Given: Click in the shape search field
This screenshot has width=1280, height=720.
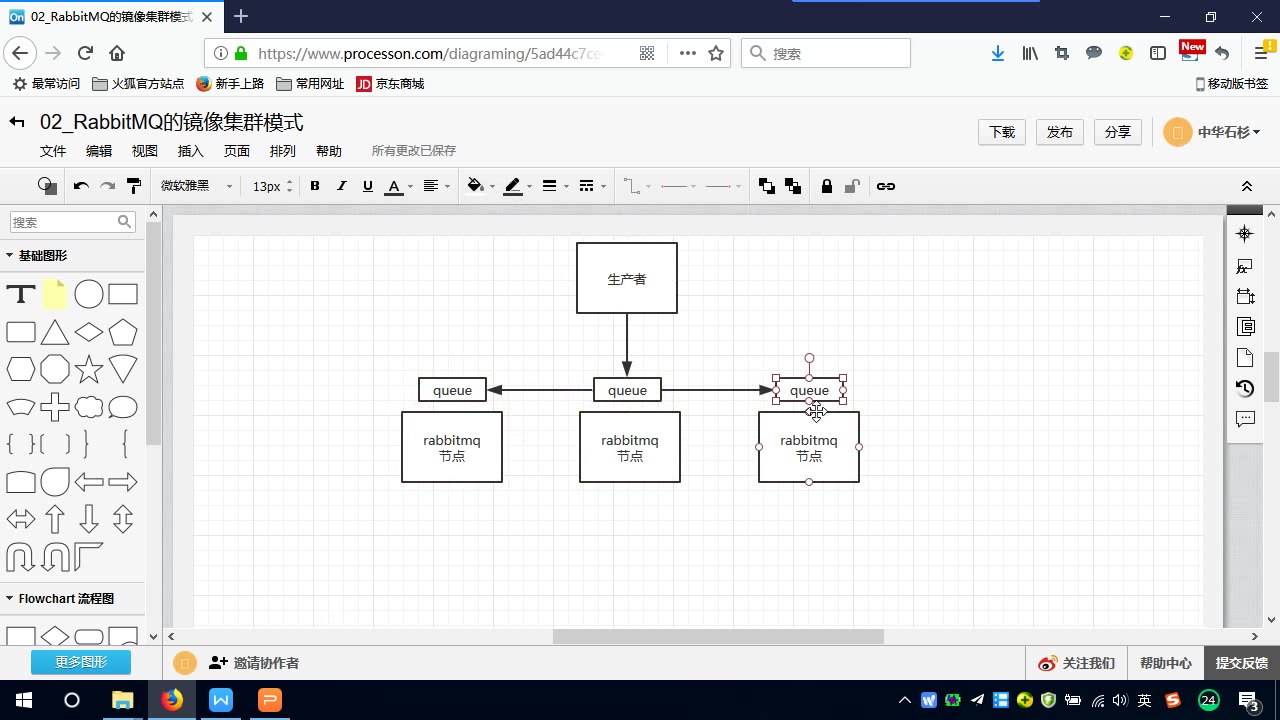Looking at the screenshot, I should [72, 222].
